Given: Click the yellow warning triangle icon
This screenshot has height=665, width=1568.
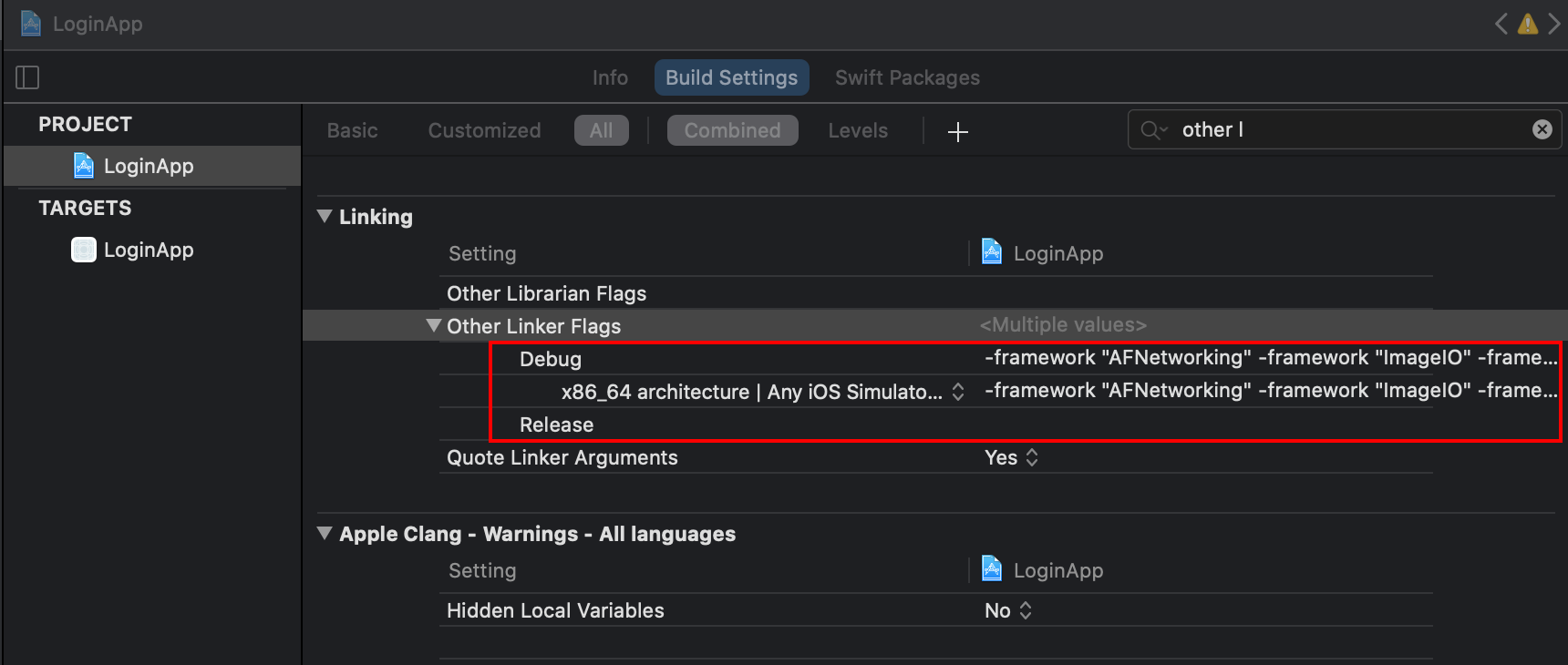Looking at the screenshot, I should click(1528, 24).
